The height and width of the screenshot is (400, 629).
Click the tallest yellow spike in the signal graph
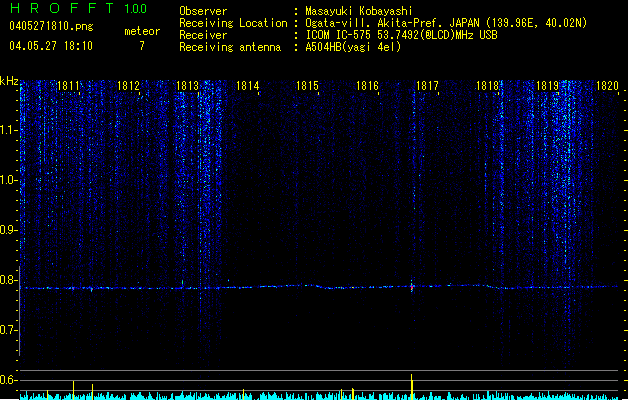pyautogui.click(x=412, y=387)
